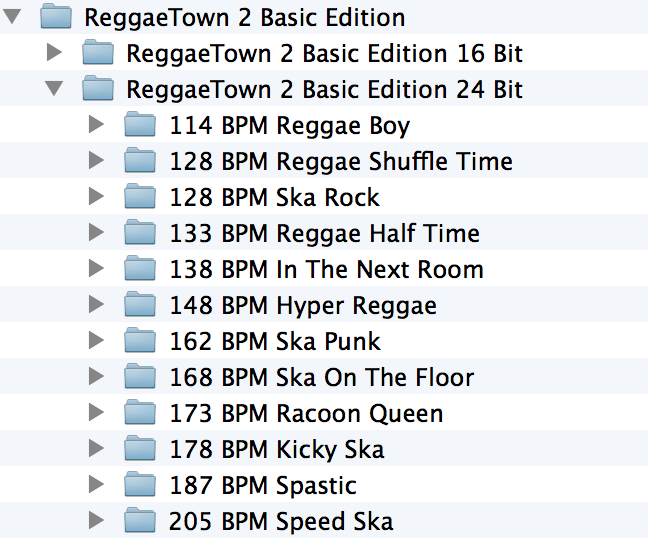Expand the 148 BPM Hyper Reggae disclosure triangle

[96, 305]
